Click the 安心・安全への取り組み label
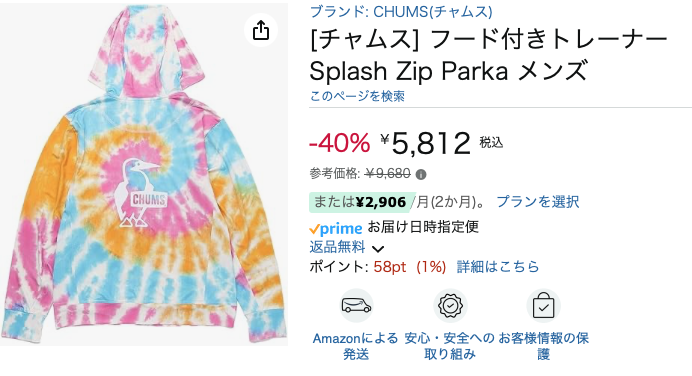The height and width of the screenshot is (376, 692). 450,346
